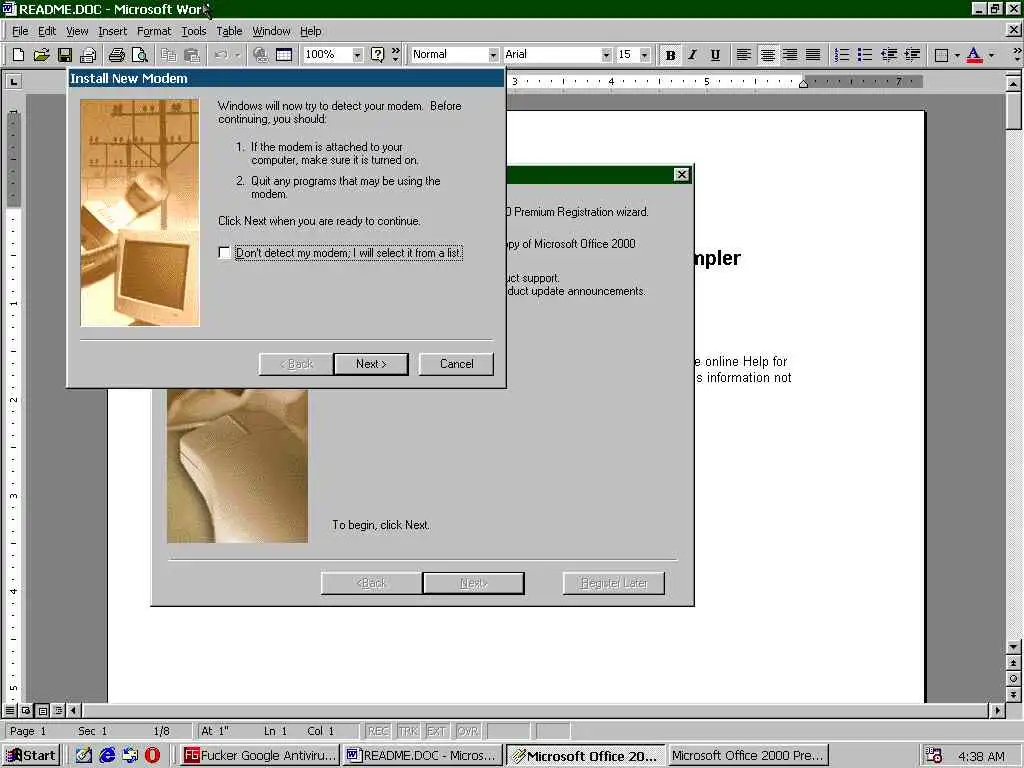Open the Table menu
Viewport: 1024px width, 768px height.
pyautogui.click(x=229, y=31)
